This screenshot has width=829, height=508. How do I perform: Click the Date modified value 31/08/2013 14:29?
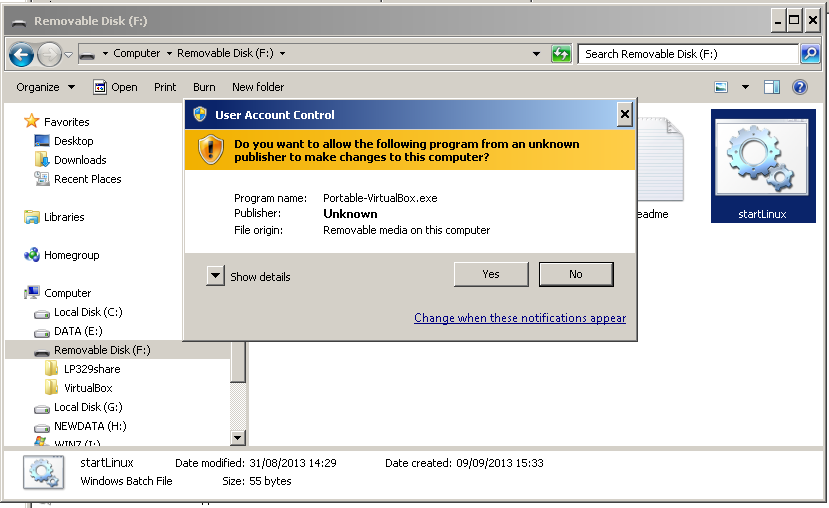point(292,463)
